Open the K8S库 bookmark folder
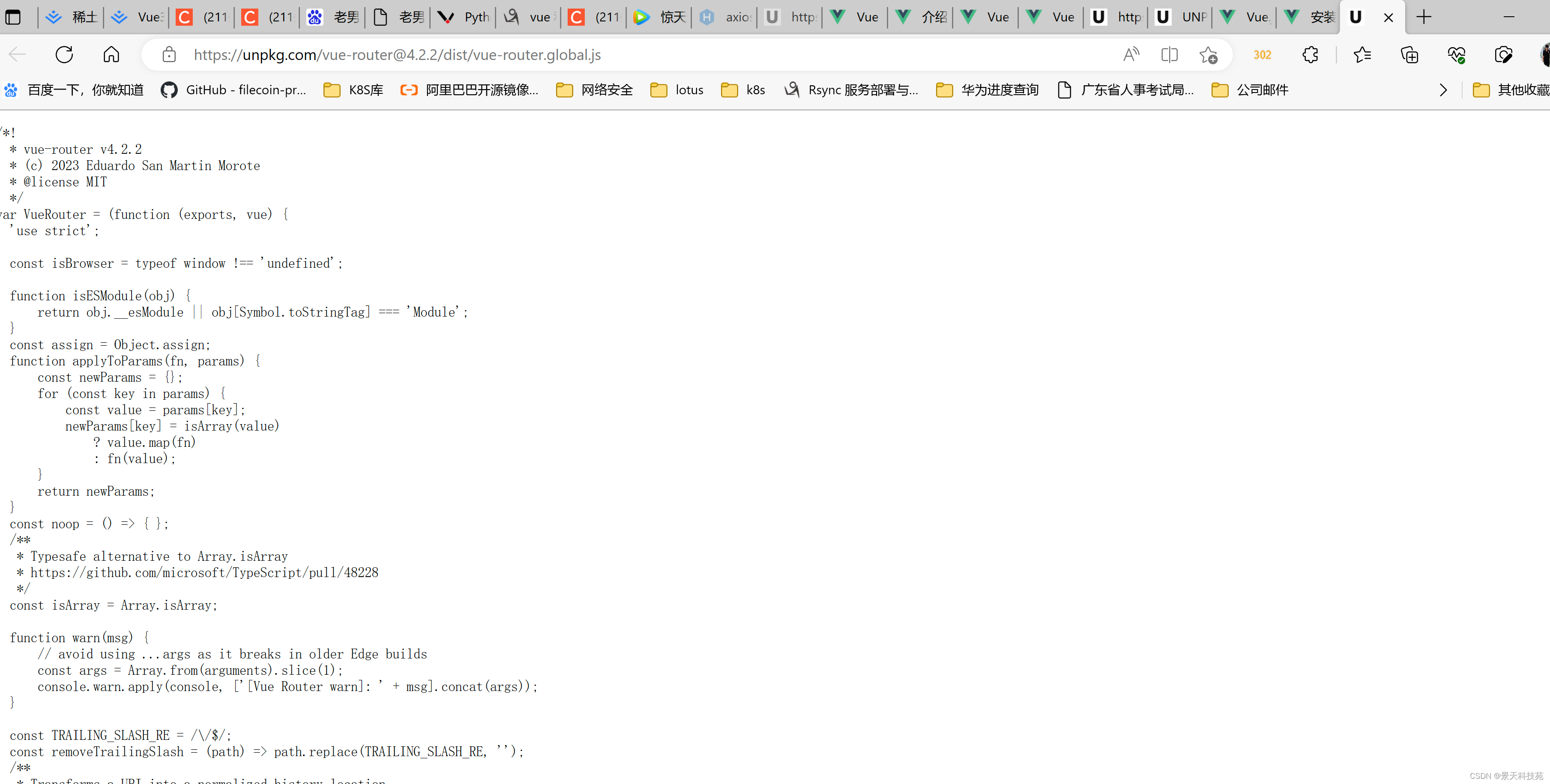Viewport: 1550px width, 784px height. (353, 90)
